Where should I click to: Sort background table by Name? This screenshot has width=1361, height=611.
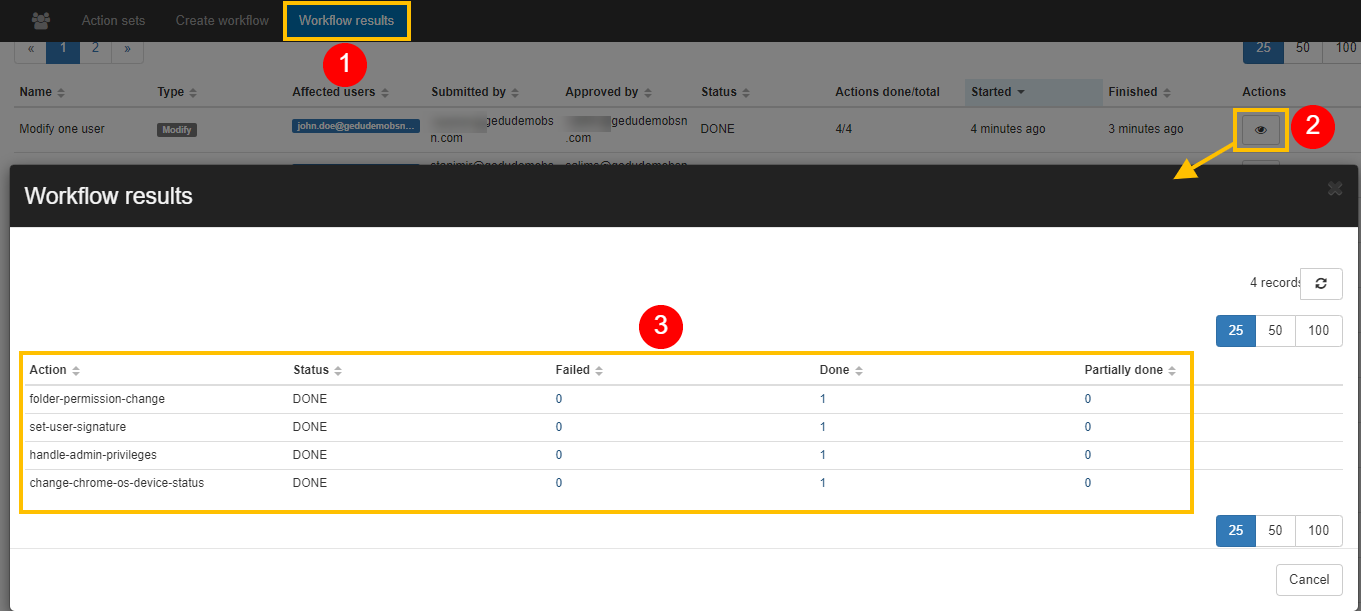pos(42,92)
